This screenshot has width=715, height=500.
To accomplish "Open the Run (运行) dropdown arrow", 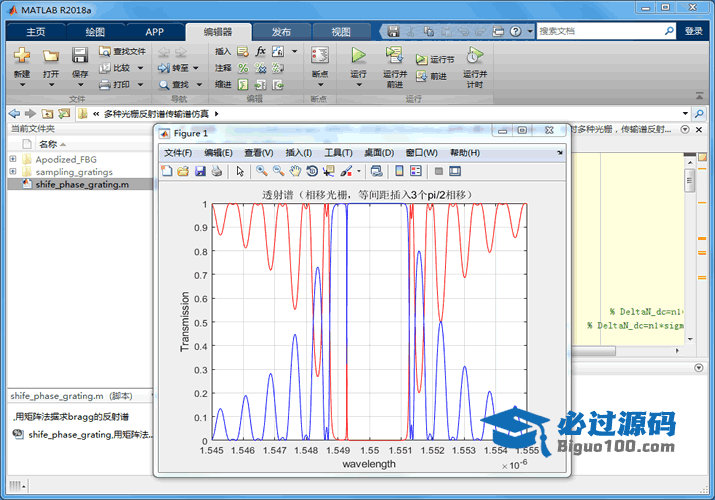I will tap(358, 85).
